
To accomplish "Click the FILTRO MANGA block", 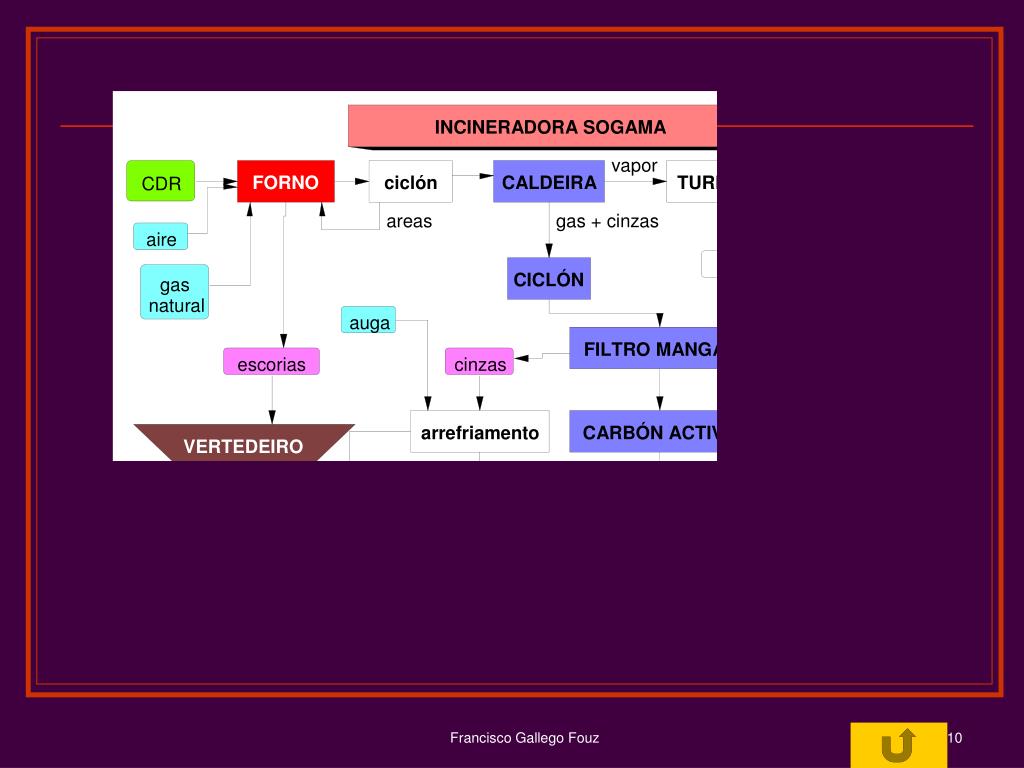I will click(643, 348).
